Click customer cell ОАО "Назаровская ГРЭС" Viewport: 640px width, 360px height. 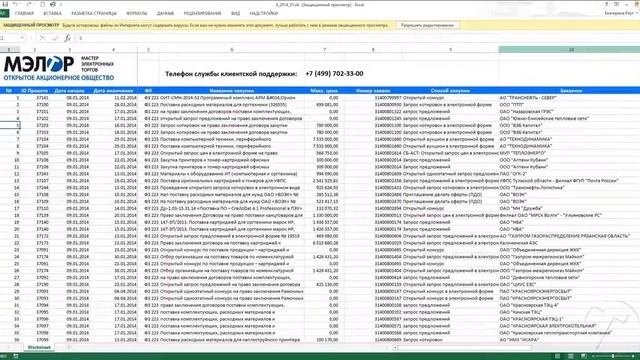[527, 111]
